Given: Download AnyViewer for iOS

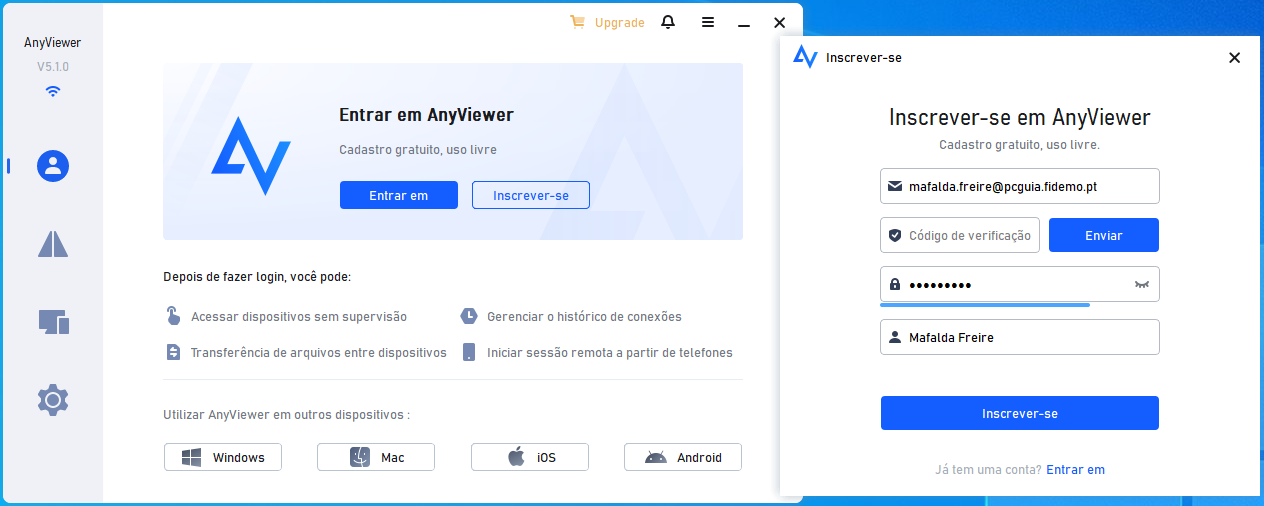Looking at the screenshot, I should 530,457.
